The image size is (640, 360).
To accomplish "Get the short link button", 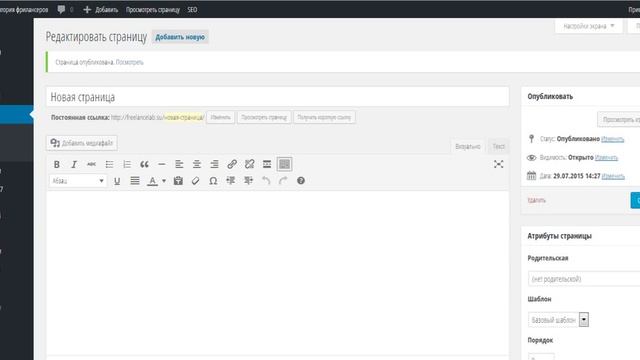I will tap(324, 118).
